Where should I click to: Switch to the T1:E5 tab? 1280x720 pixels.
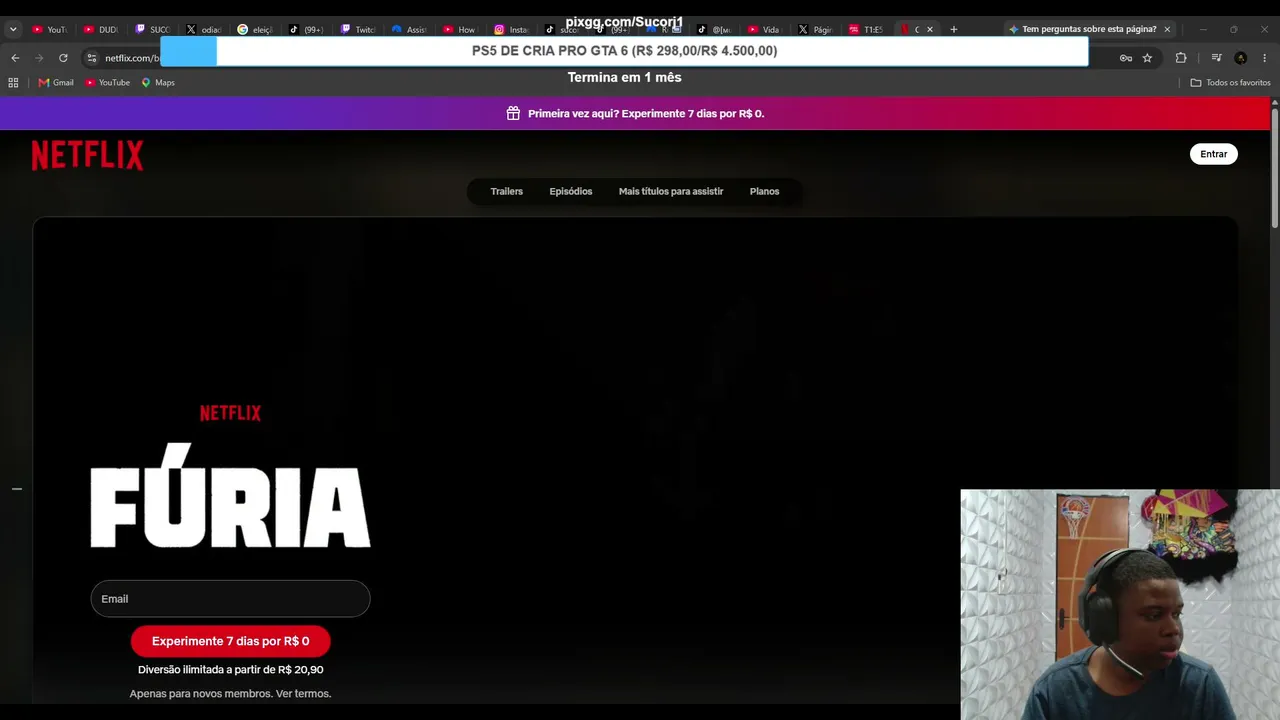point(866,29)
